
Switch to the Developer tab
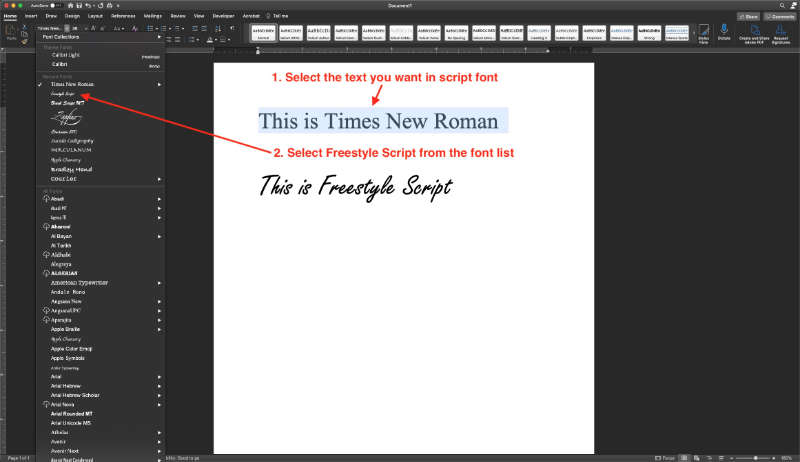(x=223, y=16)
